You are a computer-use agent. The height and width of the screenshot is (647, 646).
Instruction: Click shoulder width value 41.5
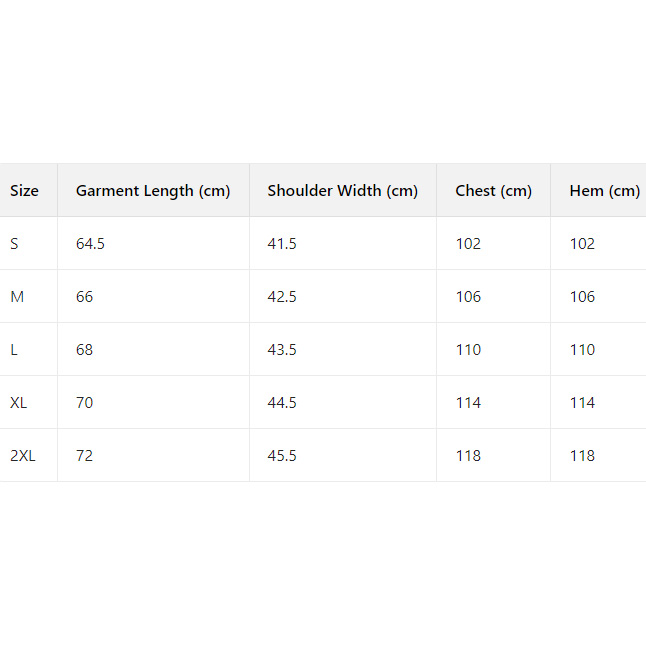[x=282, y=244]
